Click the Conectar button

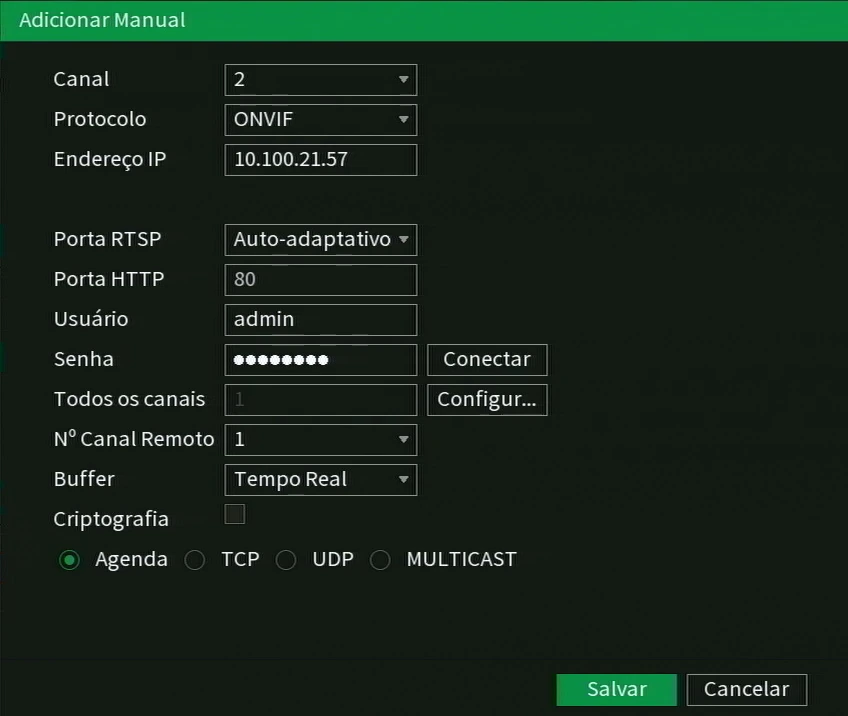pyautogui.click(x=487, y=360)
